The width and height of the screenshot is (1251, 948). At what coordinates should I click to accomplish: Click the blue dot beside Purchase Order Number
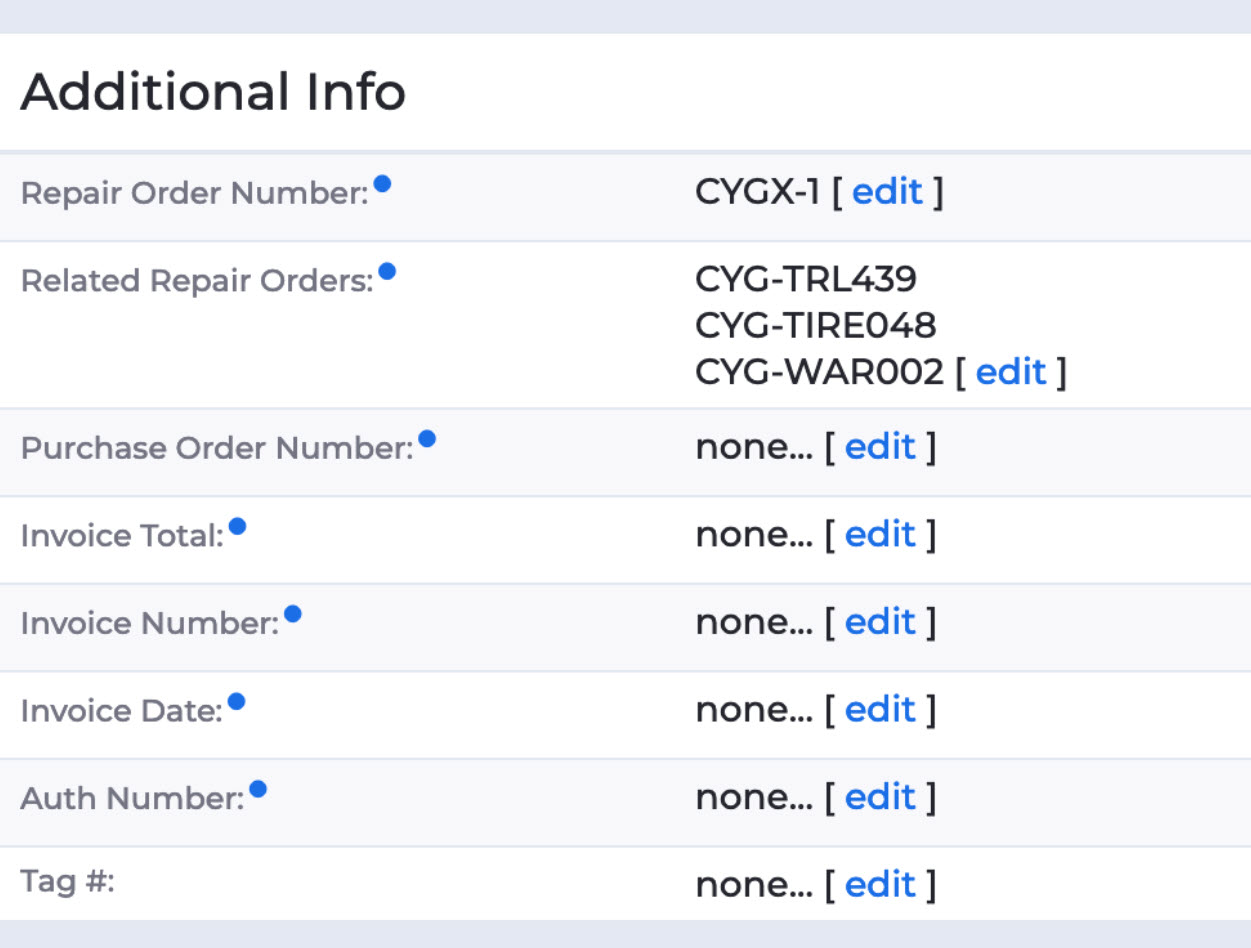pyautogui.click(x=427, y=438)
